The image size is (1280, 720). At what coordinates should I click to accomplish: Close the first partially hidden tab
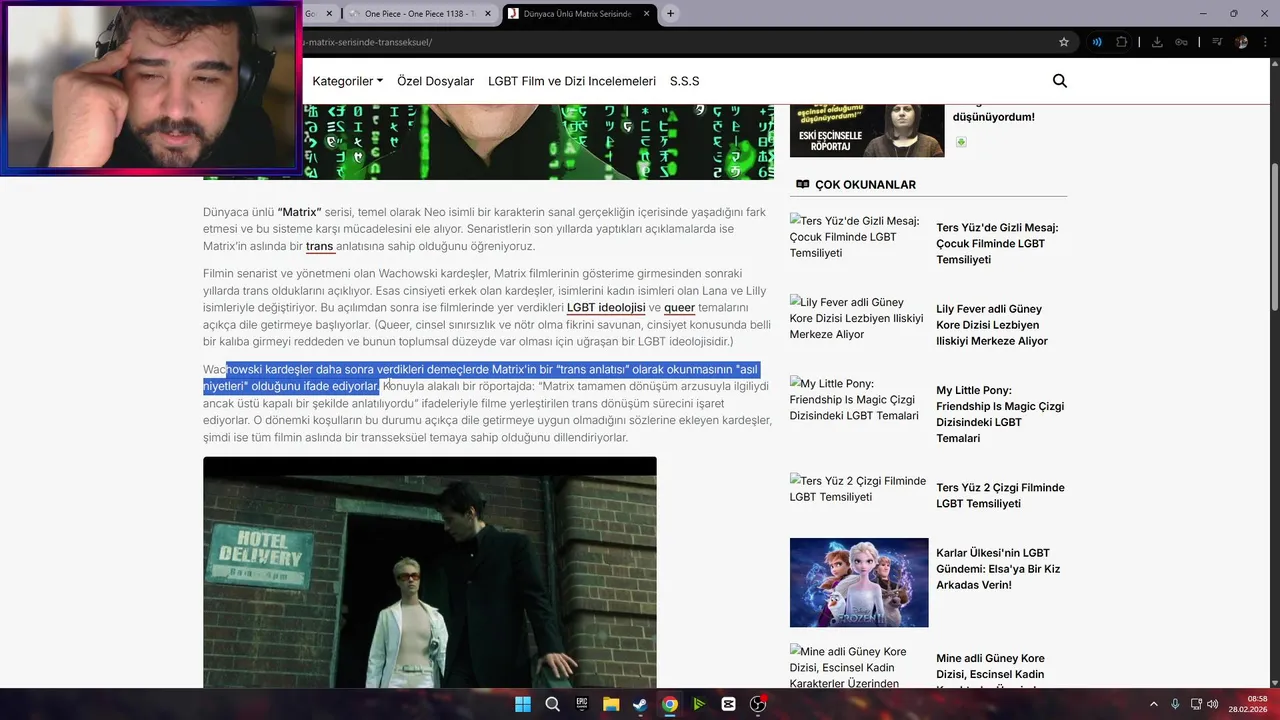[x=329, y=14]
